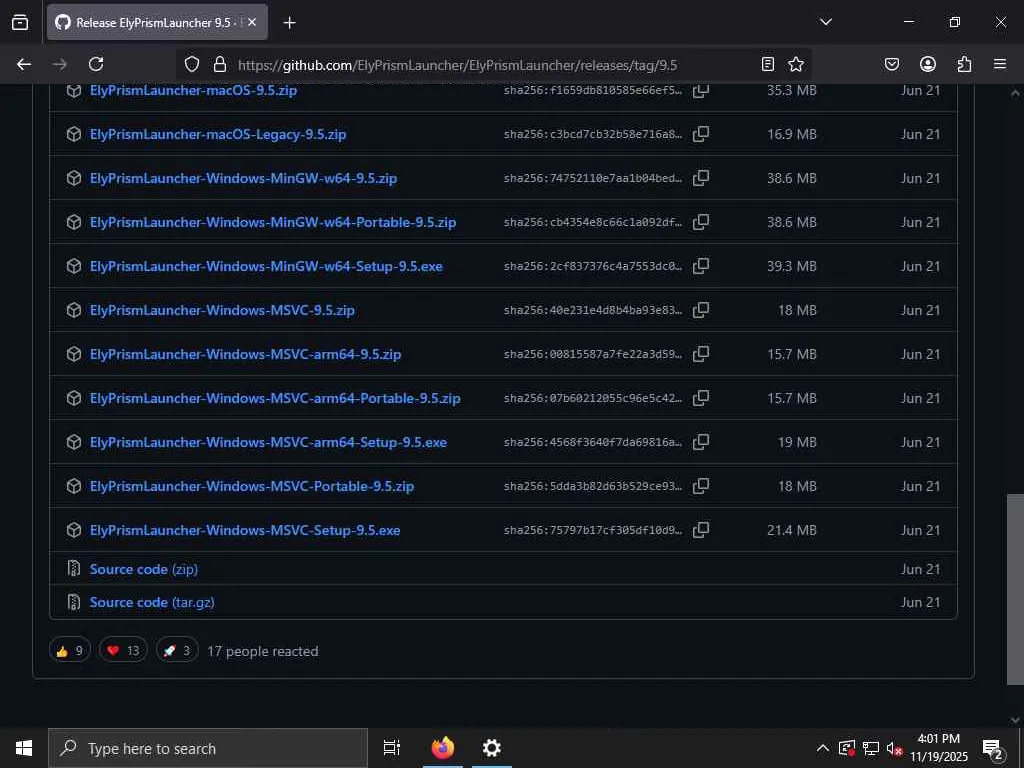Toggle the thumbs up reaction

[x=70, y=650]
